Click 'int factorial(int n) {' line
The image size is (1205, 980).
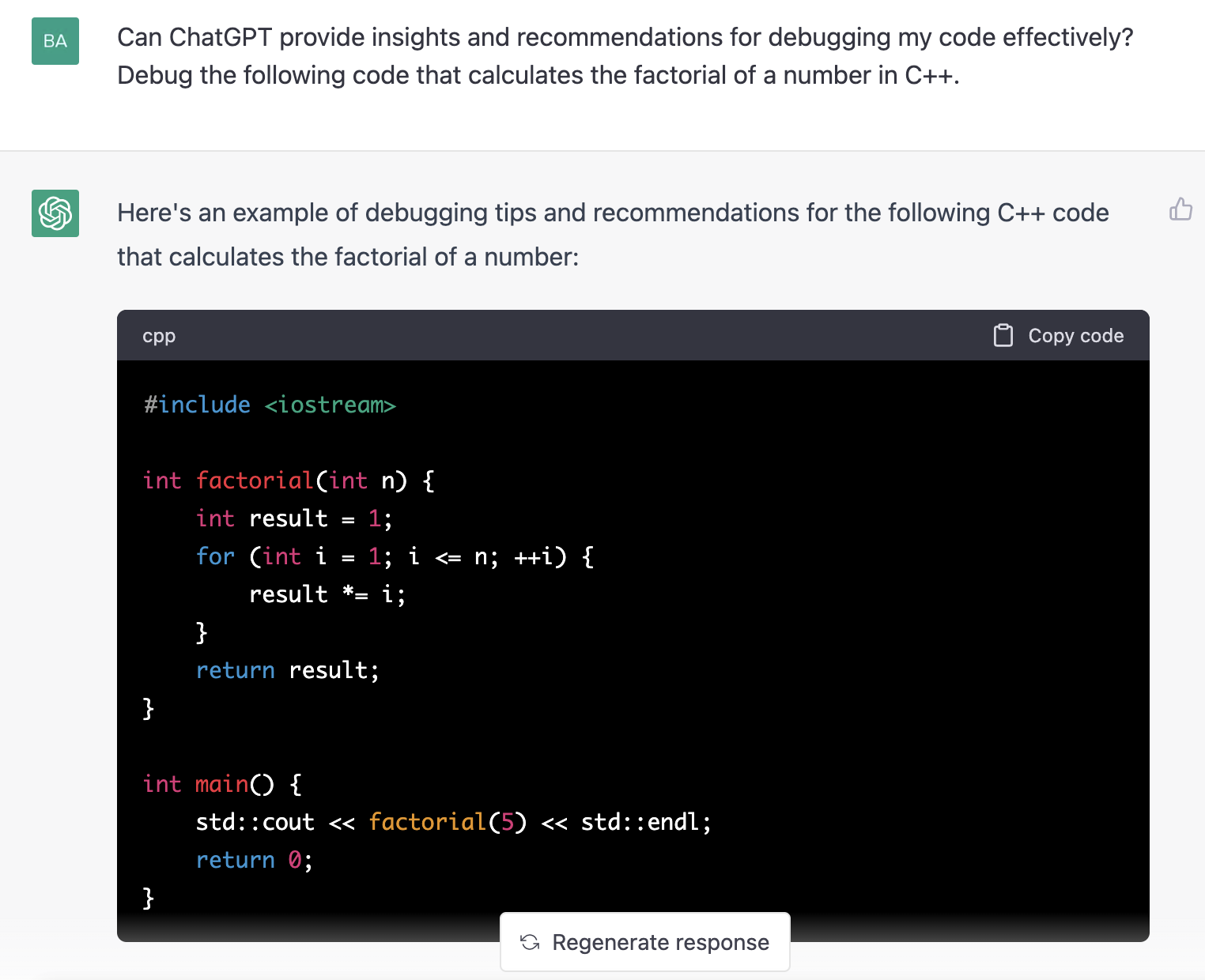pyautogui.click(x=289, y=481)
